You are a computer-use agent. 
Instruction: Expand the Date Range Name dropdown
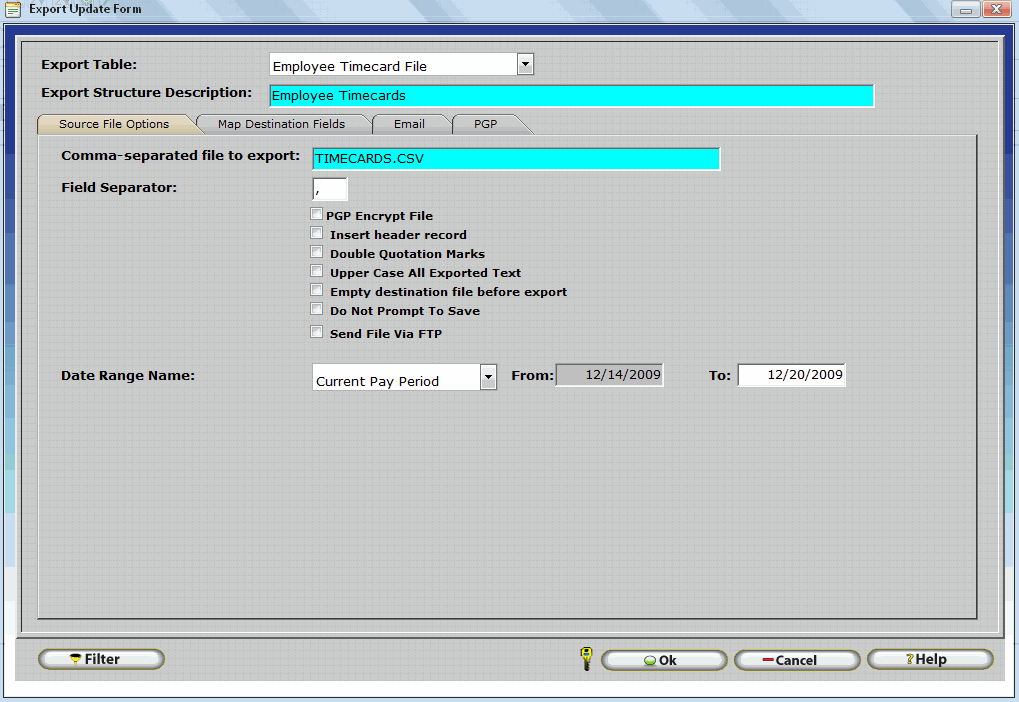488,377
